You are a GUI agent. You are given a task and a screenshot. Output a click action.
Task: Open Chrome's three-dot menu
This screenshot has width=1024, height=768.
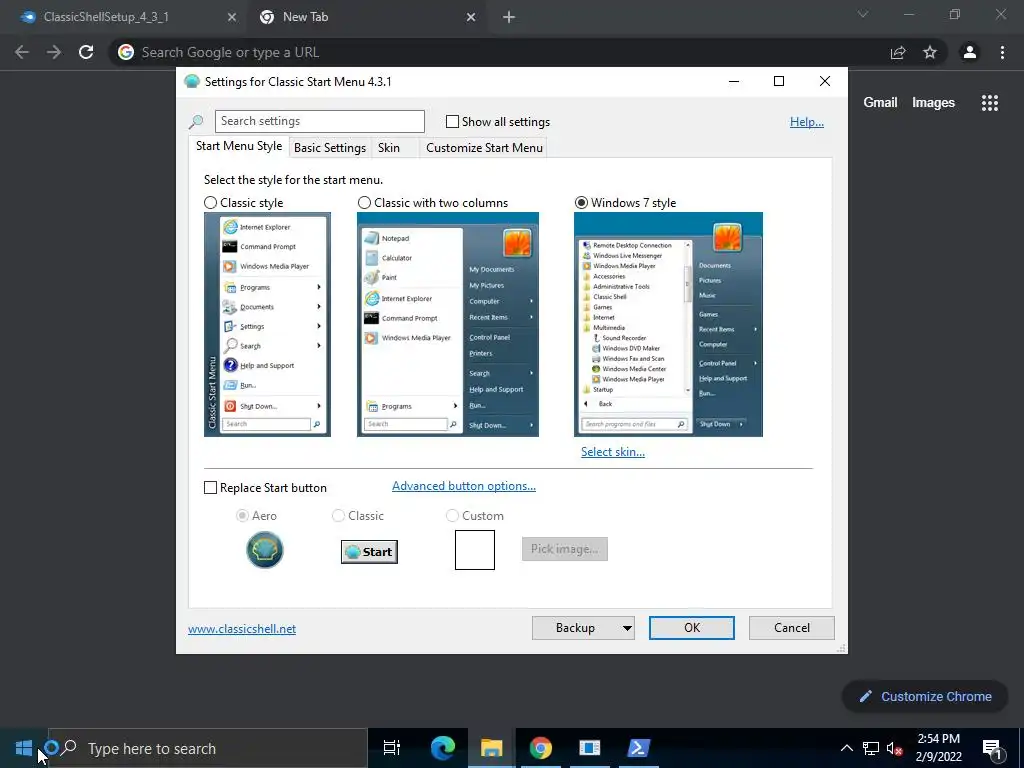click(1002, 52)
